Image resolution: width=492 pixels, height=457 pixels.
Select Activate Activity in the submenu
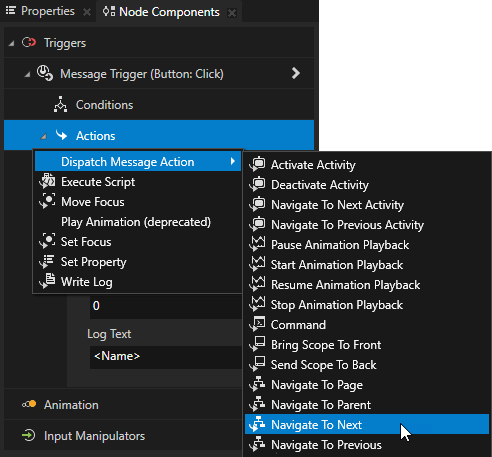[367, 165]
